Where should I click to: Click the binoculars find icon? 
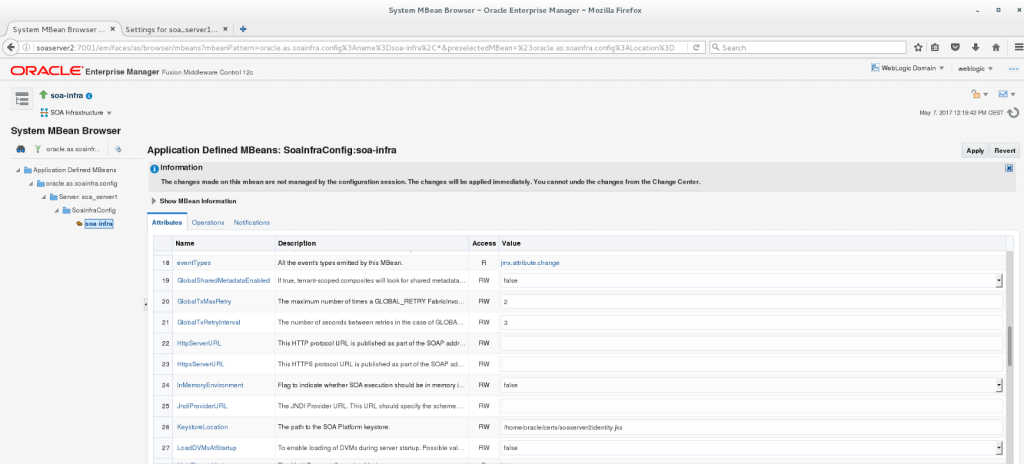point(19,149)
